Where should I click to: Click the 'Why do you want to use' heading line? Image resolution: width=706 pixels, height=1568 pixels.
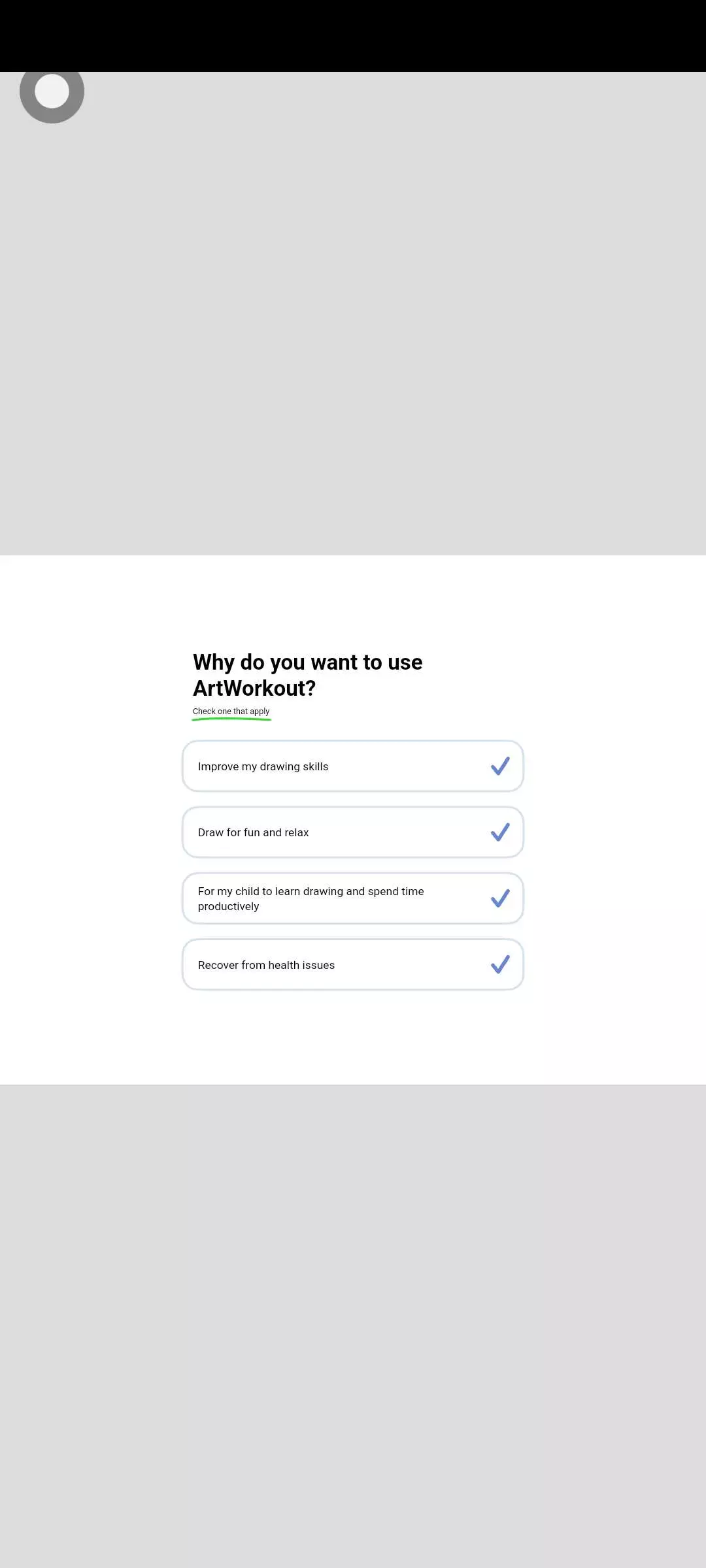click(x=307, y=662)
